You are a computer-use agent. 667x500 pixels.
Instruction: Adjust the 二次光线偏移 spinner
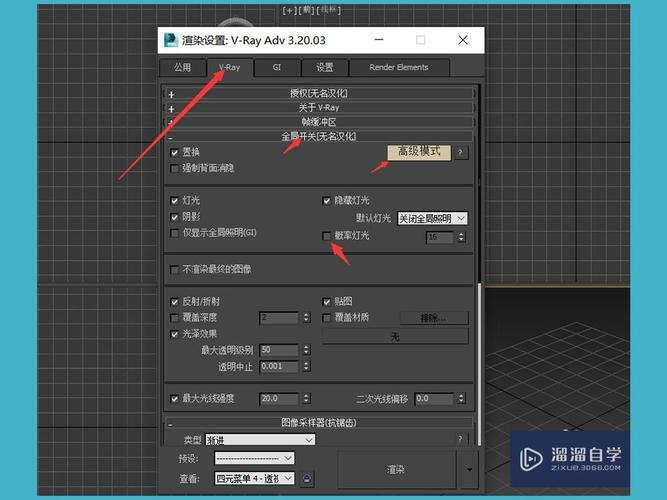[x=461, y=399]
